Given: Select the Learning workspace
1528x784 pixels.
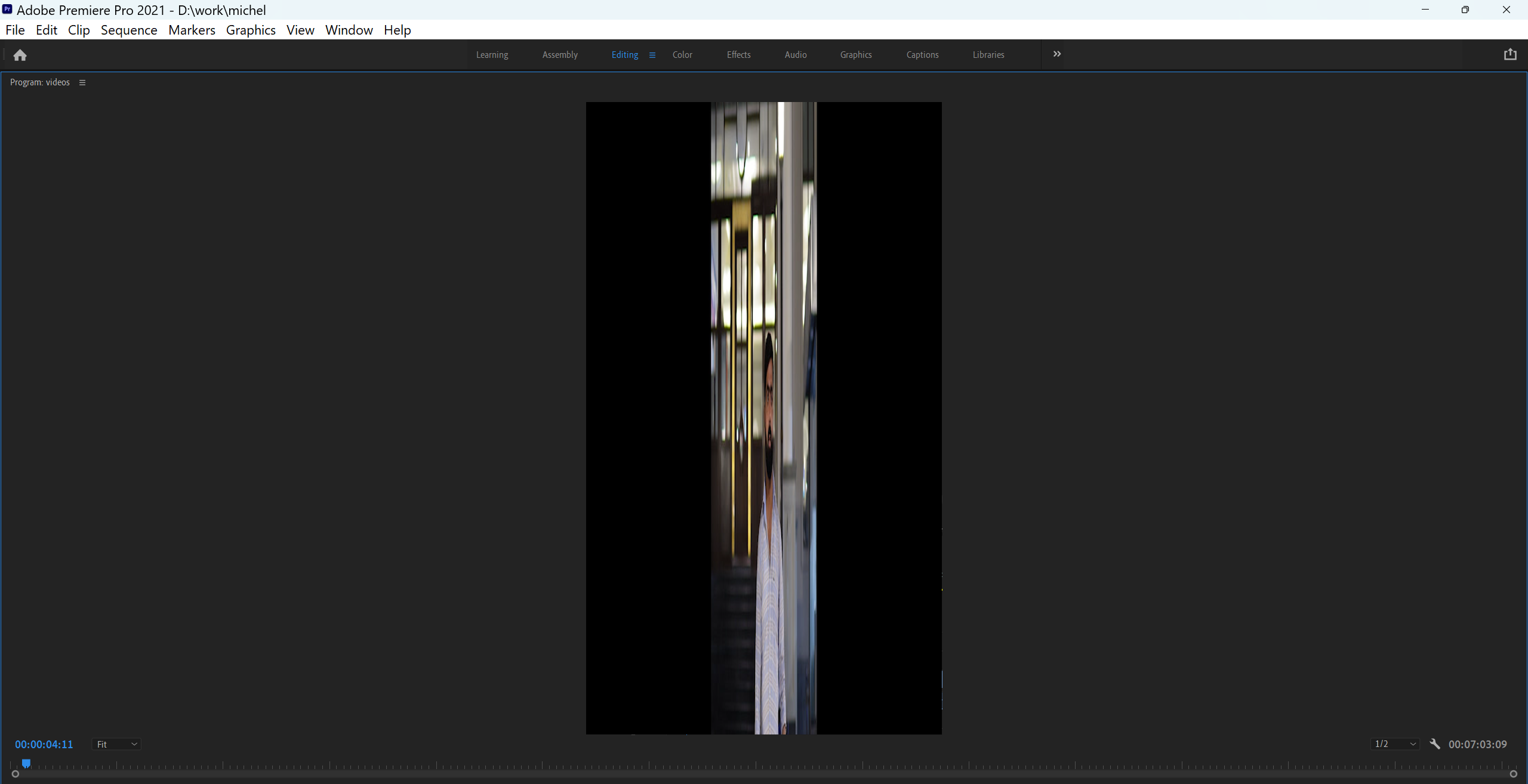Looking at the screenshot, I should click(491, 54).
